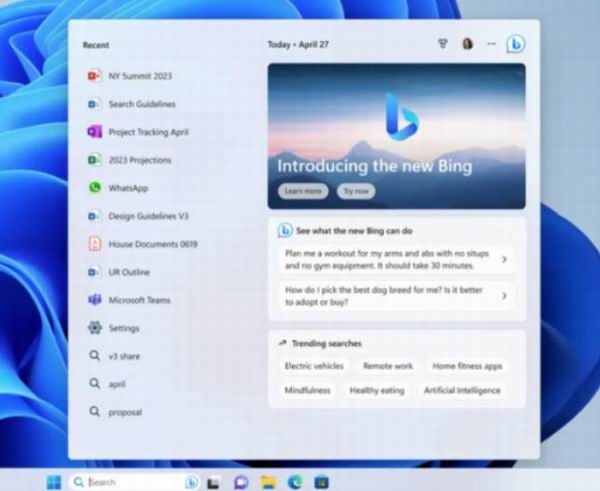
Task: Click magnifier icon beside v3 share
Action: tap(95, 356)
